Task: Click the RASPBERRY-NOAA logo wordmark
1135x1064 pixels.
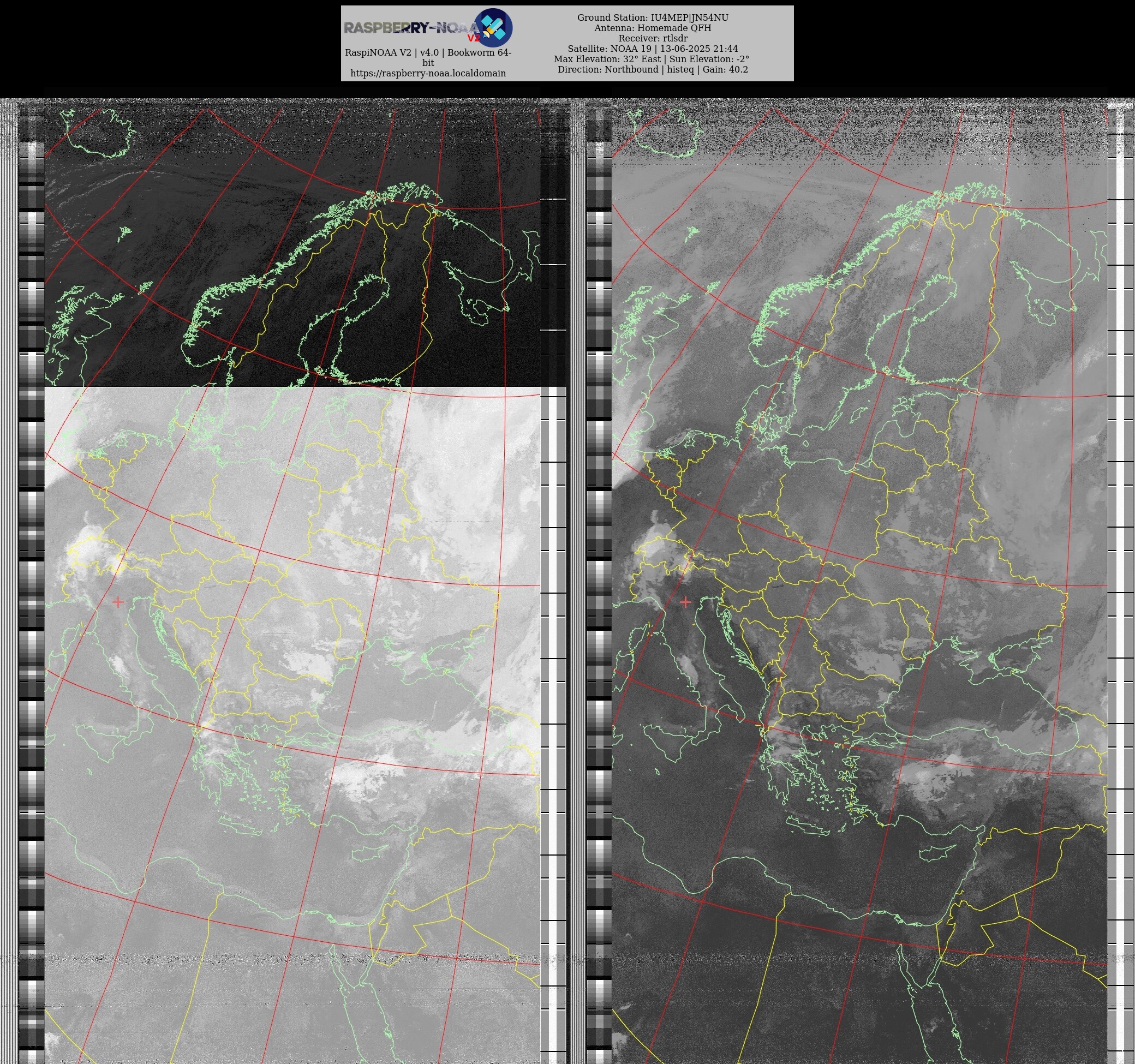Action: [411, 28]
